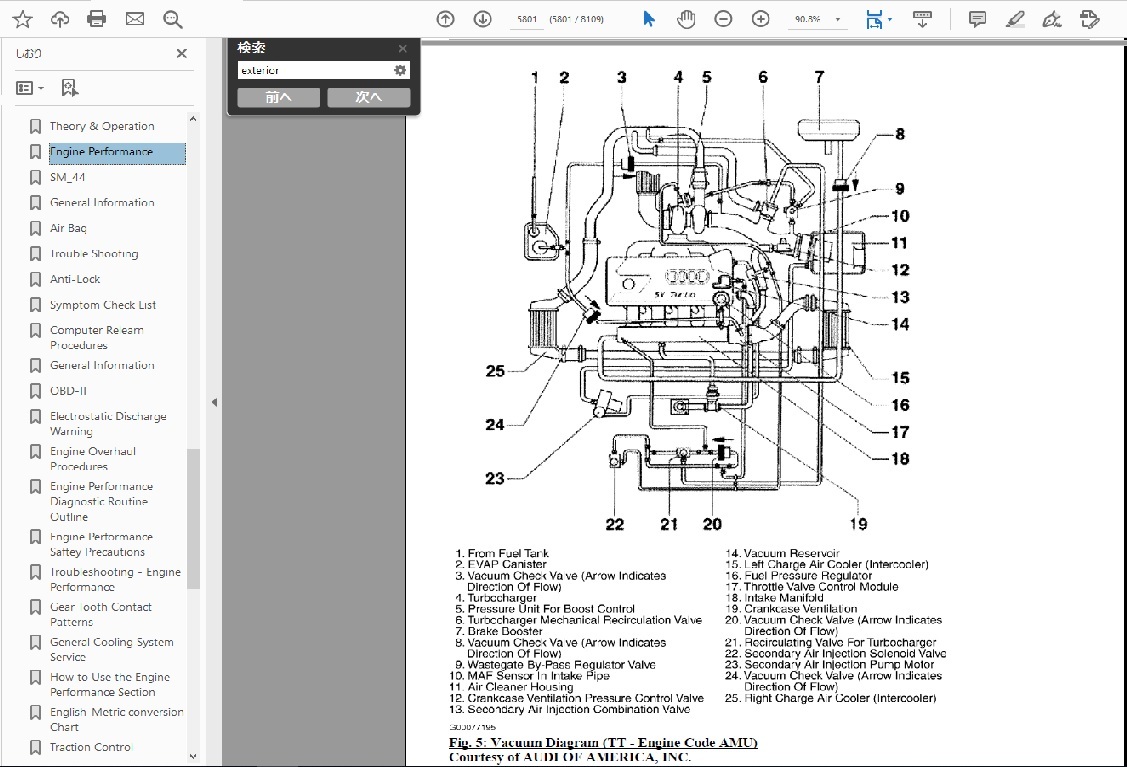Click the zoom in plus icon
The height and width of the screenshot is (767, 1127).
tap(760, 19)
